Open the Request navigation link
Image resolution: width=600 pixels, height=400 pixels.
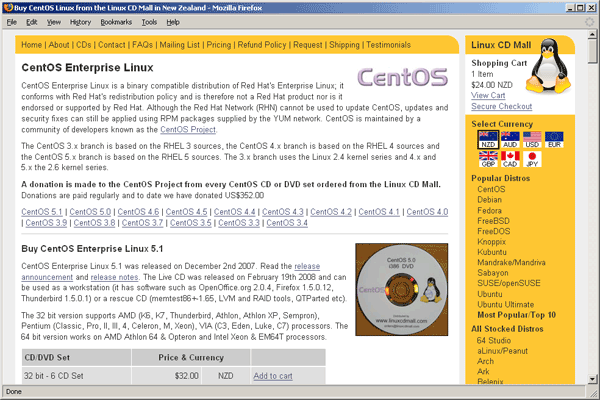point(308,45)
